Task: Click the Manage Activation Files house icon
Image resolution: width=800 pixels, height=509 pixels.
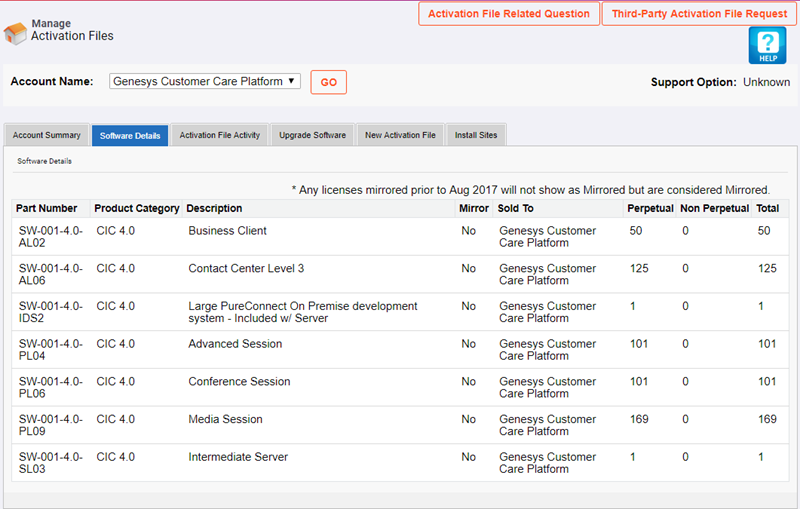Action: pos(15,33)
